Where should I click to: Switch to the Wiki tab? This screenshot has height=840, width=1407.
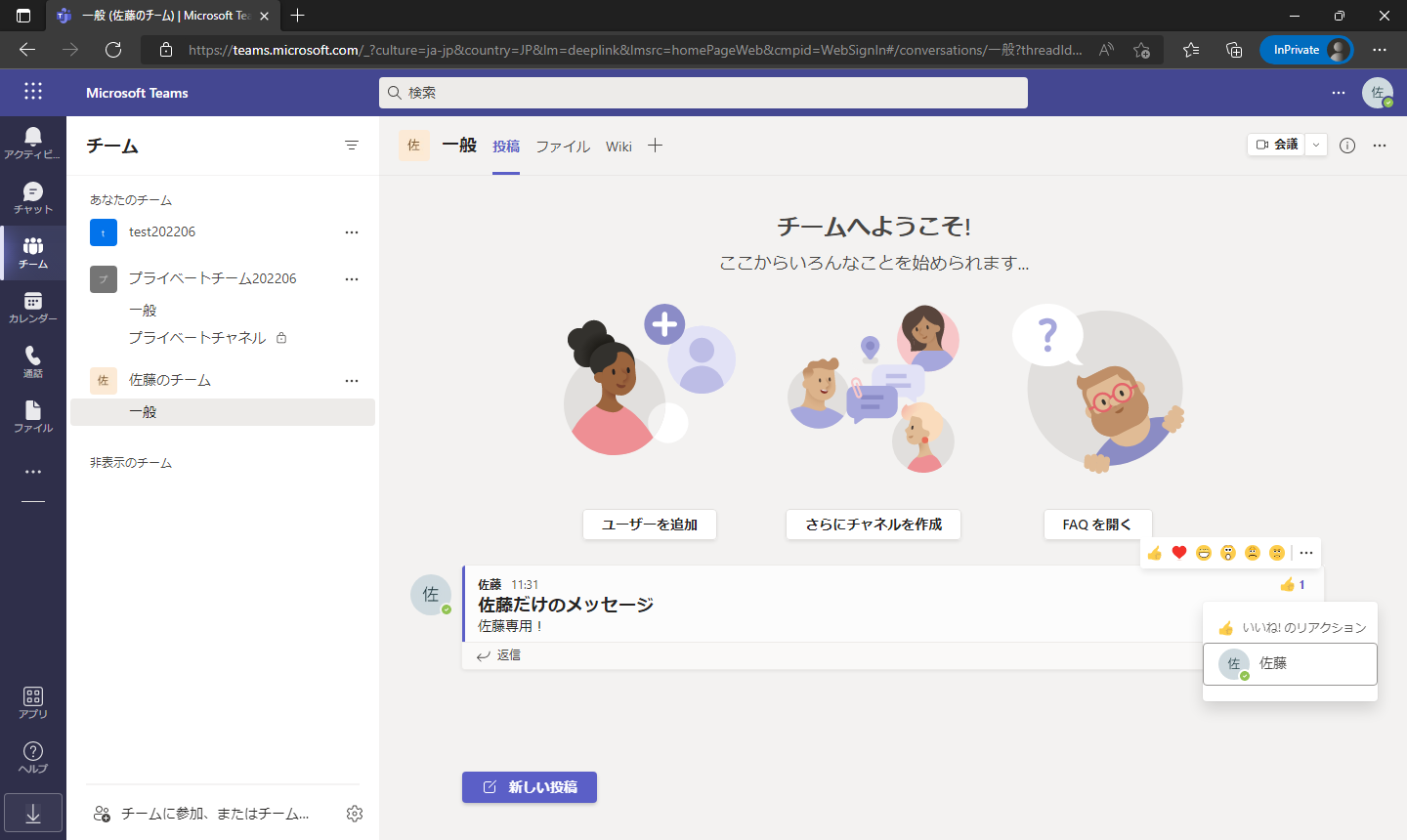618,147
